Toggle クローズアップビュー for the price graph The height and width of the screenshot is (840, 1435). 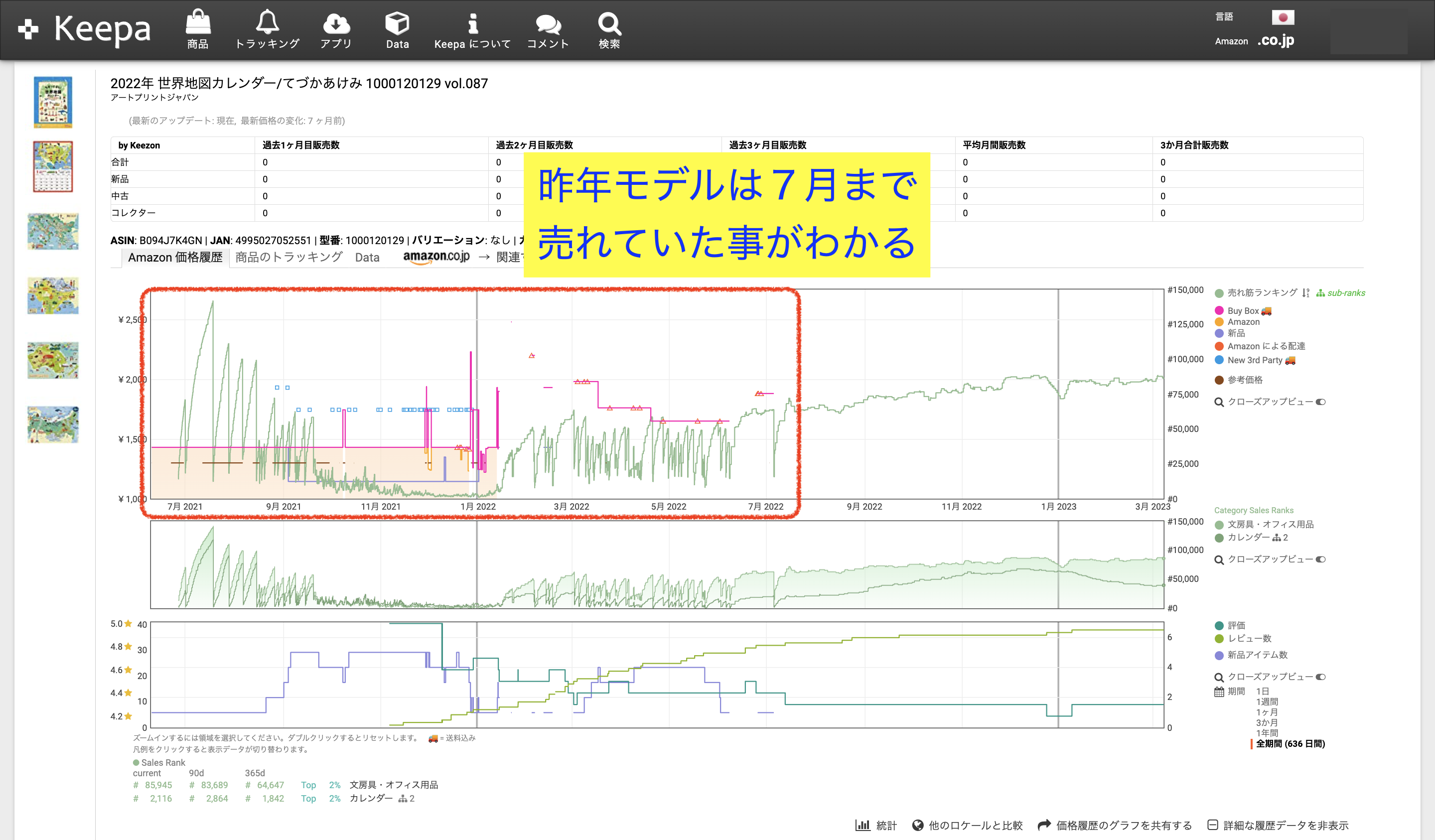pyautogui.click(x=1320, y=402)
